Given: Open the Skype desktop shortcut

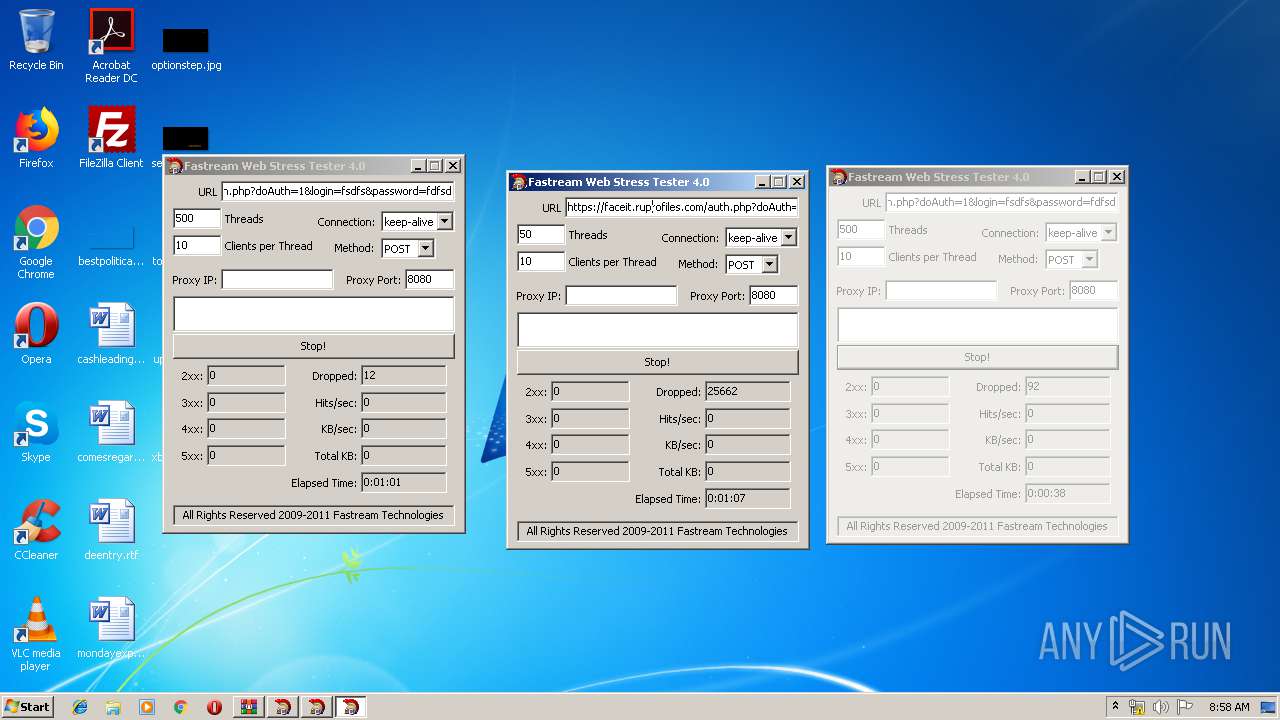Looking at the screenshot, I should (36, 432).
